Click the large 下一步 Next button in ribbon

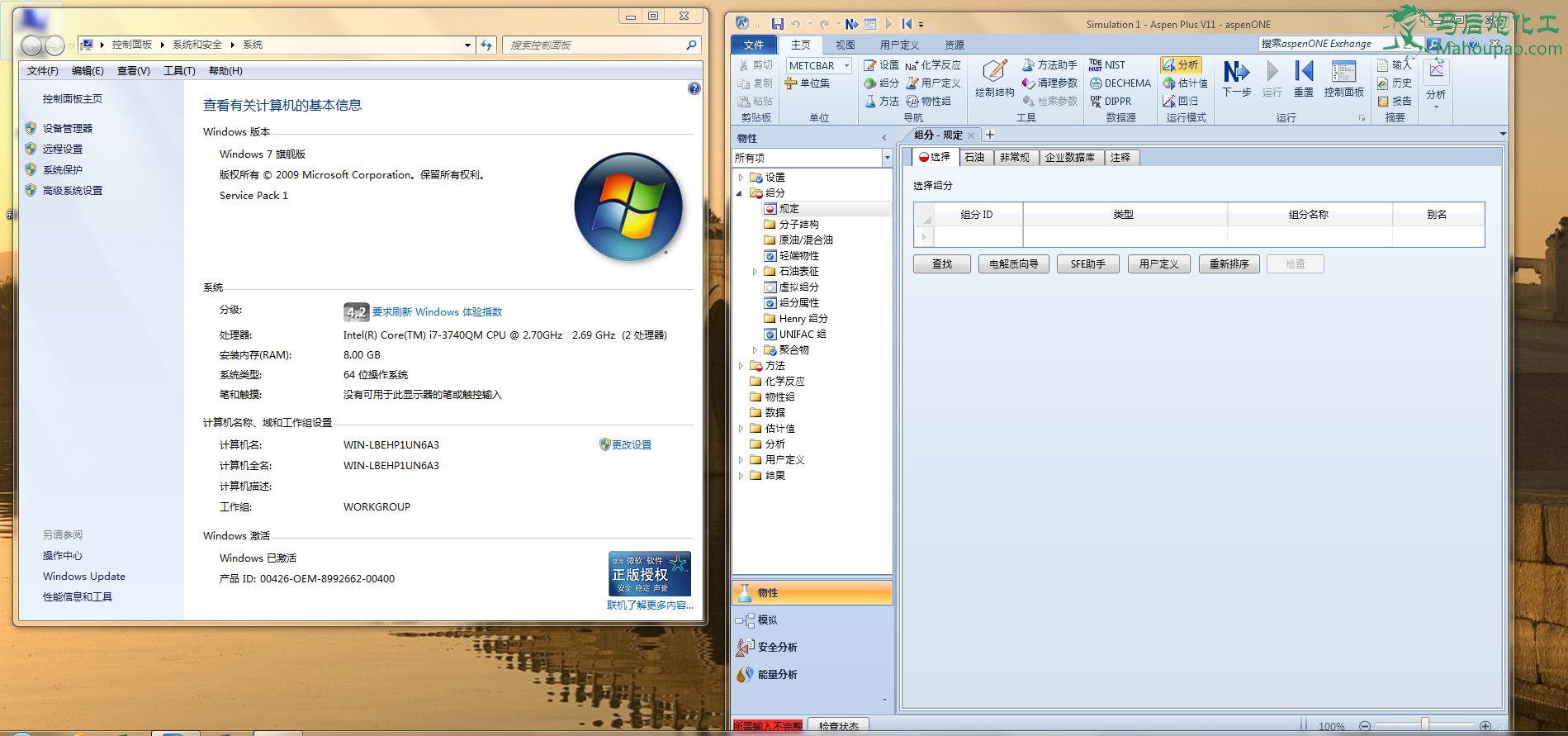1236,79
